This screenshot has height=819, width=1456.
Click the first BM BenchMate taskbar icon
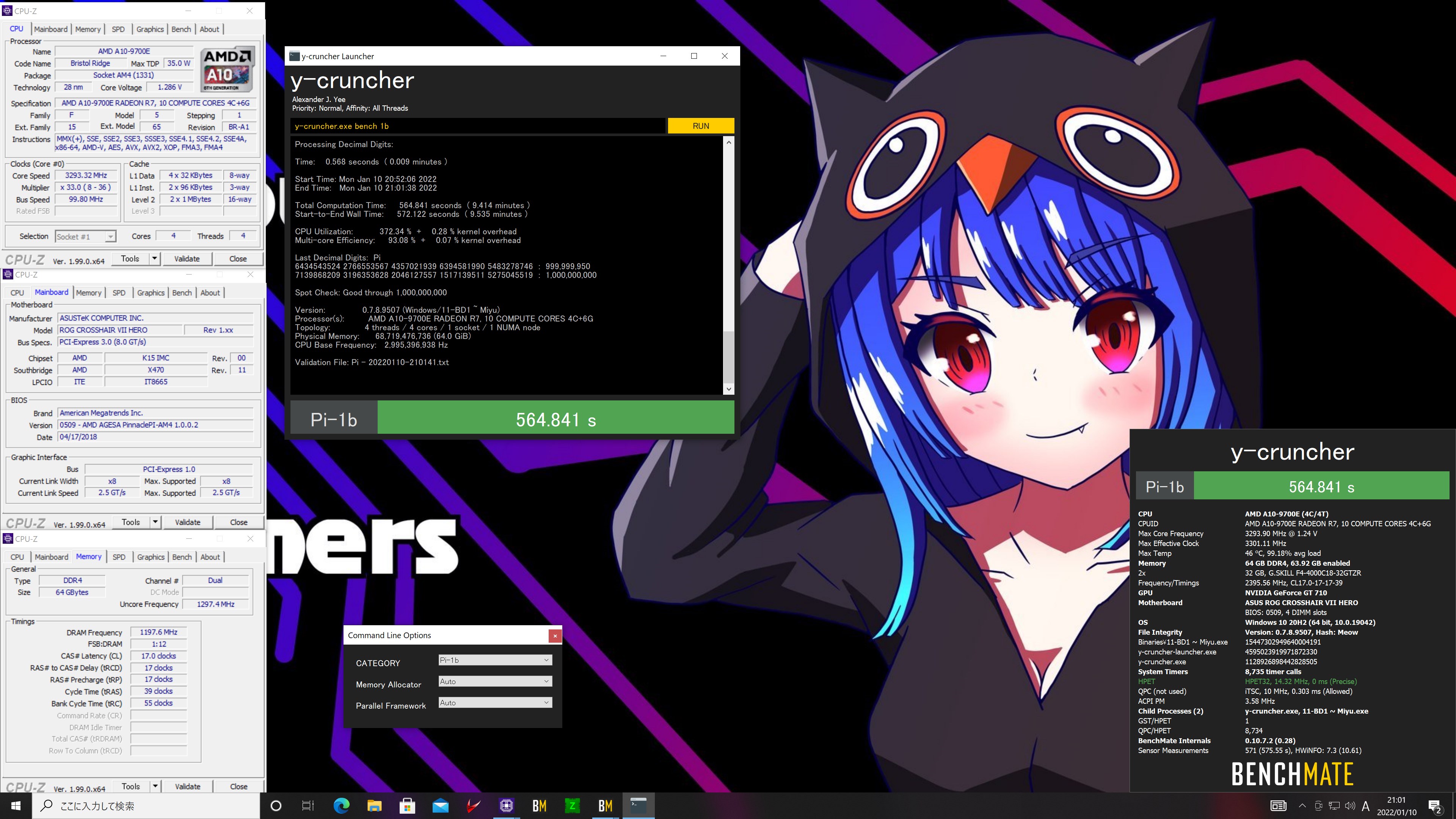539,805
